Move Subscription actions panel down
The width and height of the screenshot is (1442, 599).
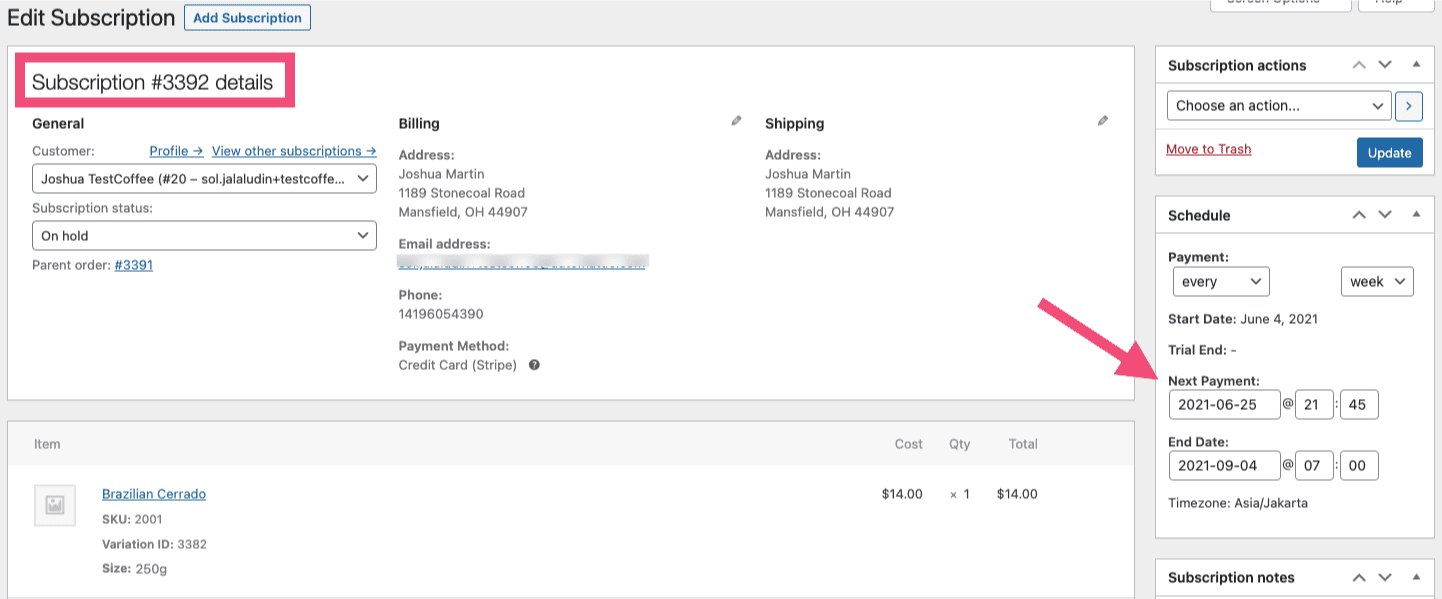click(x=1385, y=64)
